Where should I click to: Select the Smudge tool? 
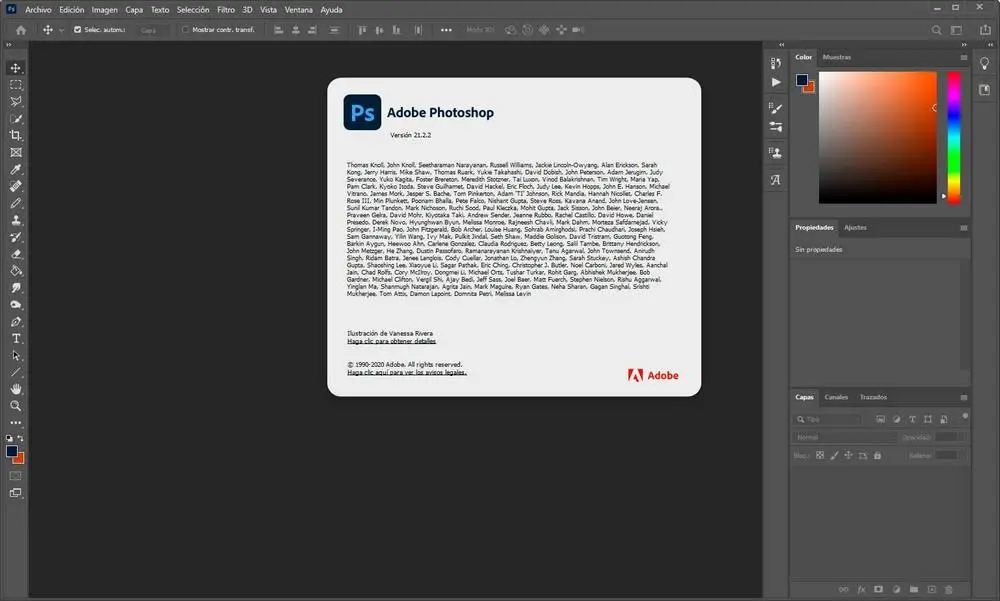coord(16,288)
